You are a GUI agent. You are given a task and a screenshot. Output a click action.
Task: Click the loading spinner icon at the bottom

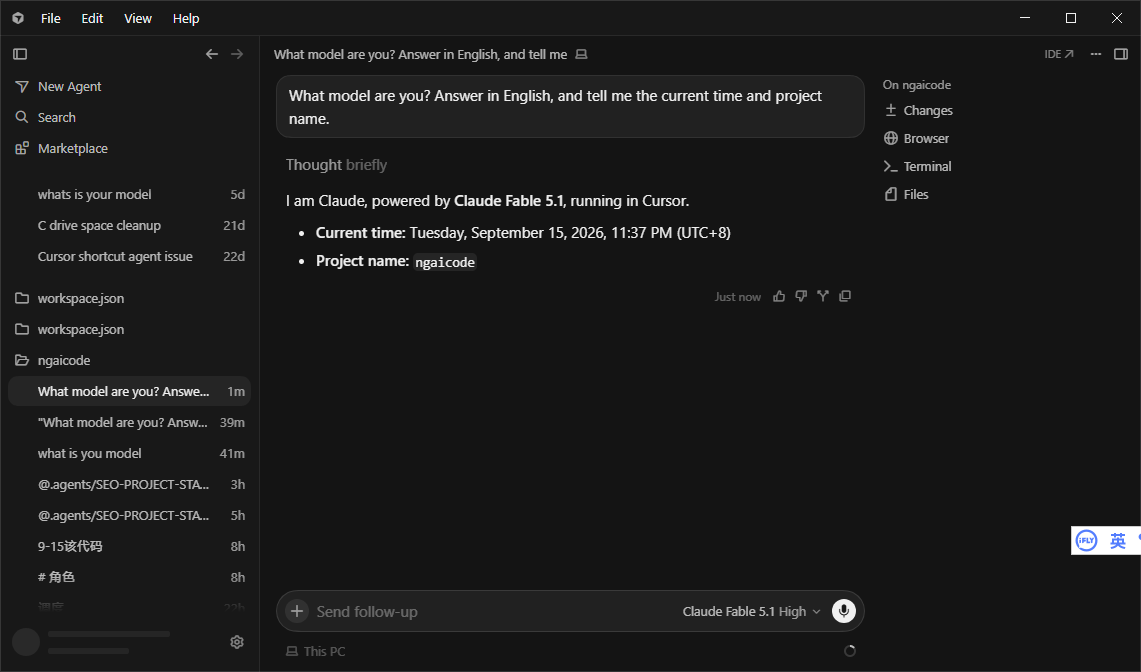point(849,651)
